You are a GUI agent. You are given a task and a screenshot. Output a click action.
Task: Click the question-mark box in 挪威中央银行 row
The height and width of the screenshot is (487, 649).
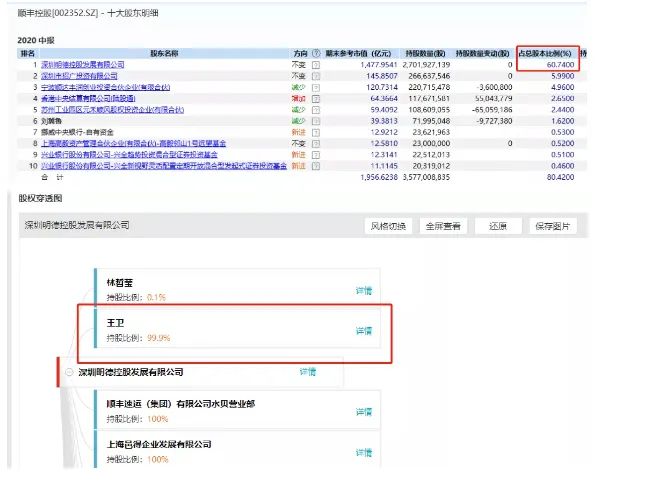pos(316,132)
